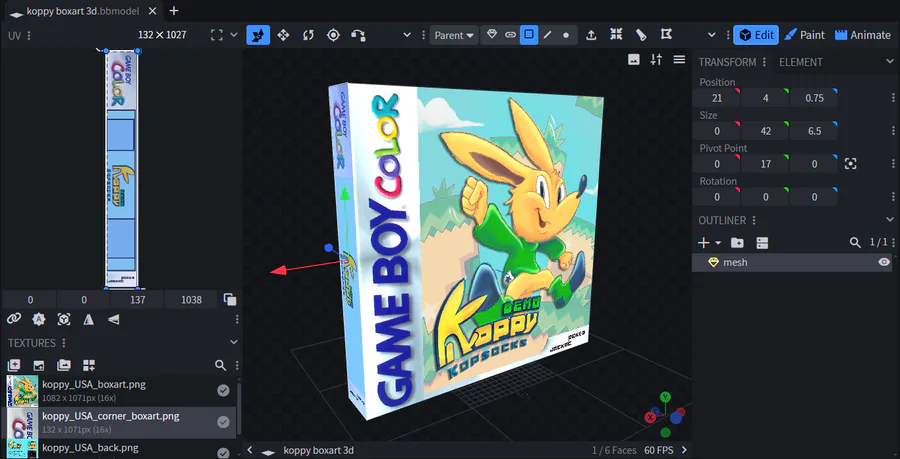Click the flag-shaped mesh tool icon
The height and width of the screenshot is (459, 900).
666,34
